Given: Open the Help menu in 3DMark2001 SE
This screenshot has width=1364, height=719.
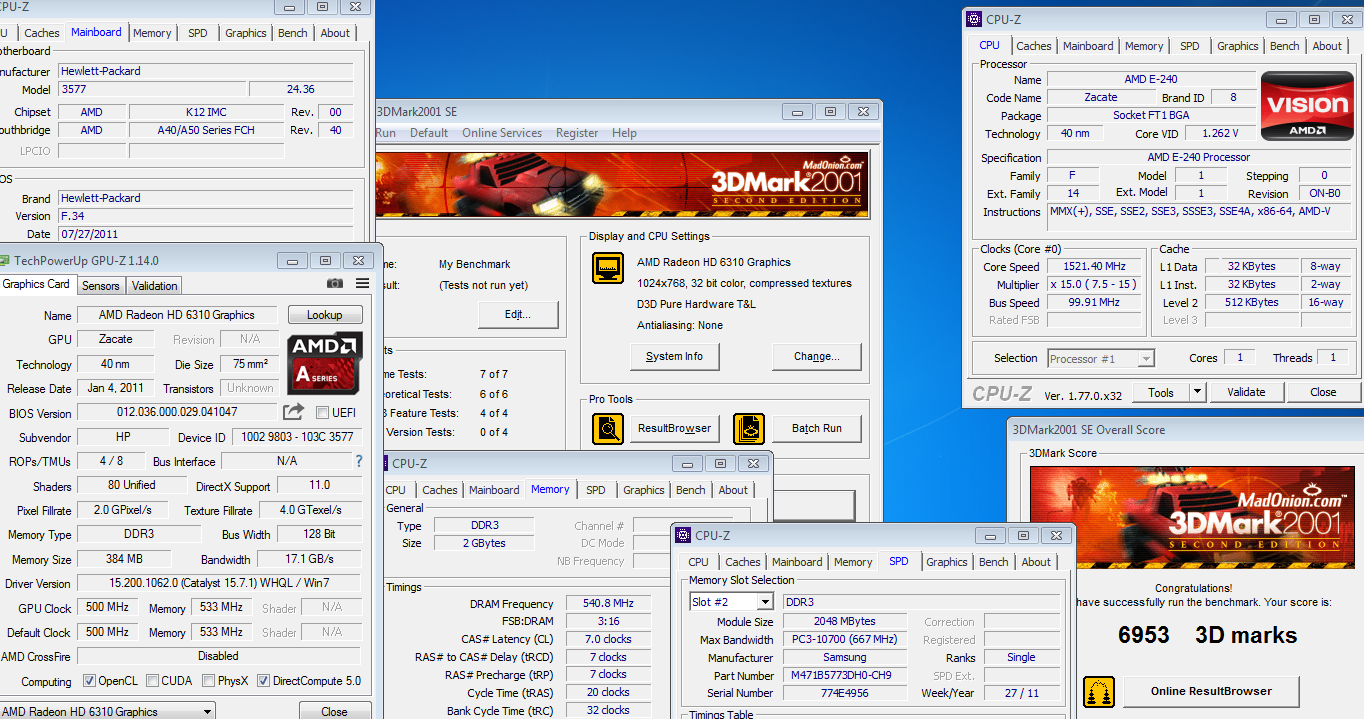Looking at the screenshot, I should pyautogui.click(x=624, y=133).
